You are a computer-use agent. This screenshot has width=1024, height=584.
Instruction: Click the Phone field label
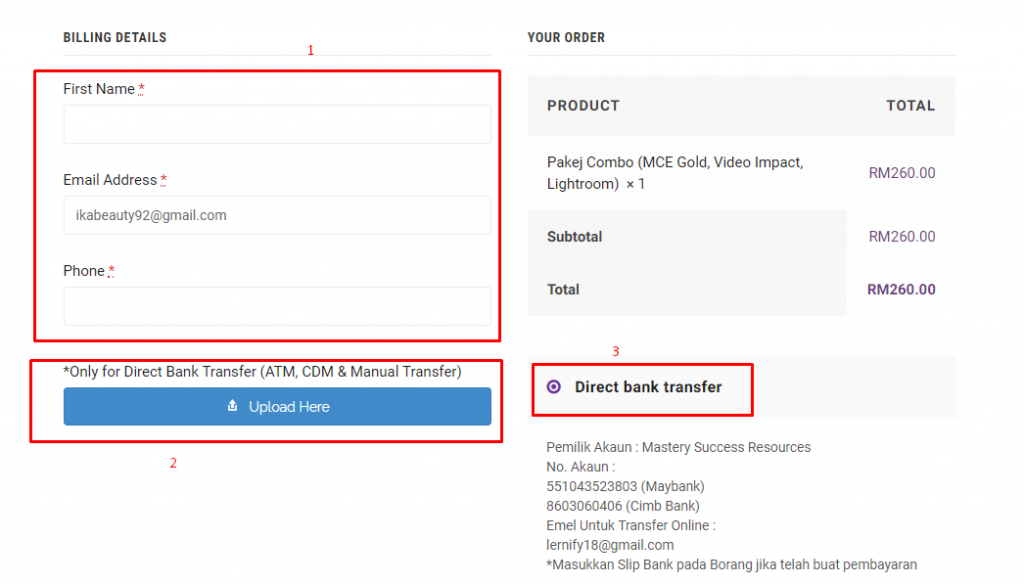pyautogui.click(x=84, y=270)
